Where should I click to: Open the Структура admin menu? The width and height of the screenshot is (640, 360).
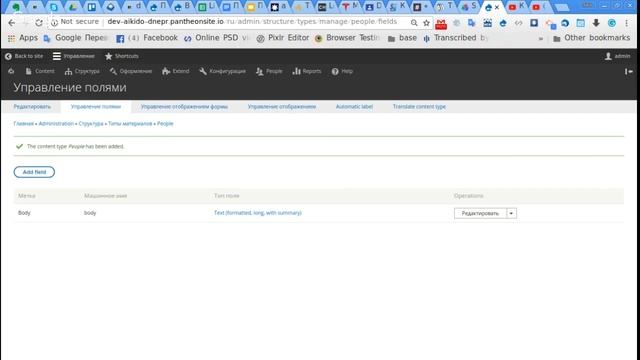pyautogui.click(x=82, y=71)
